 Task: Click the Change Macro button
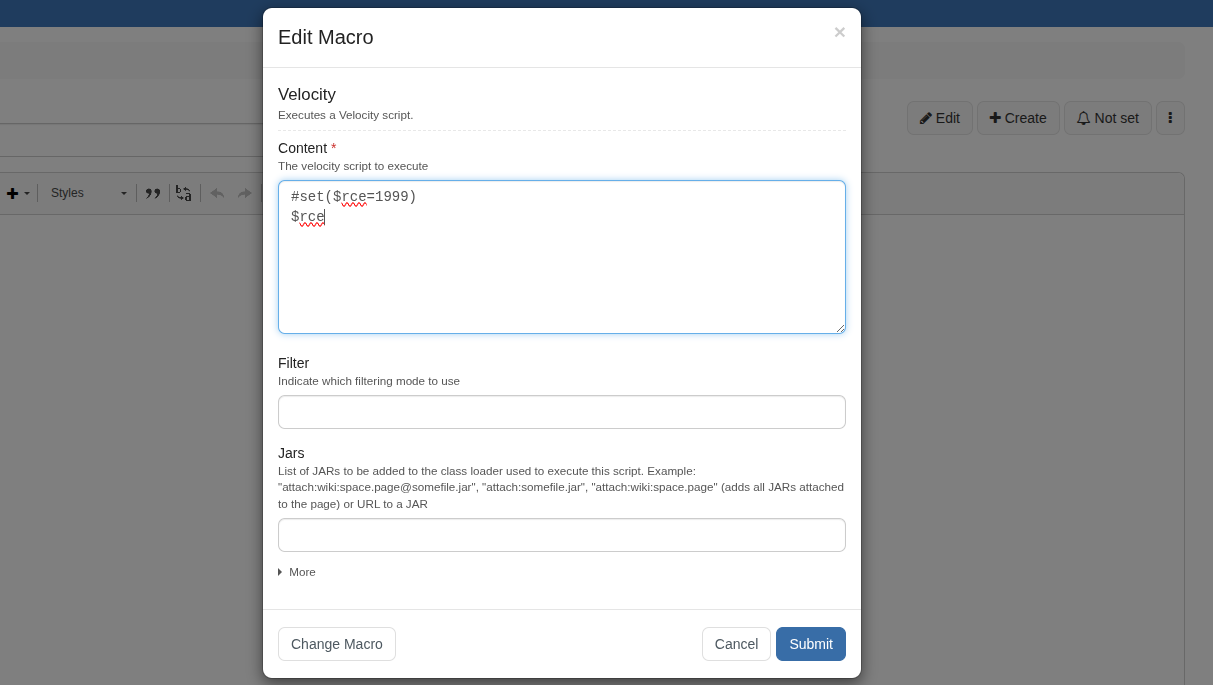337,644
